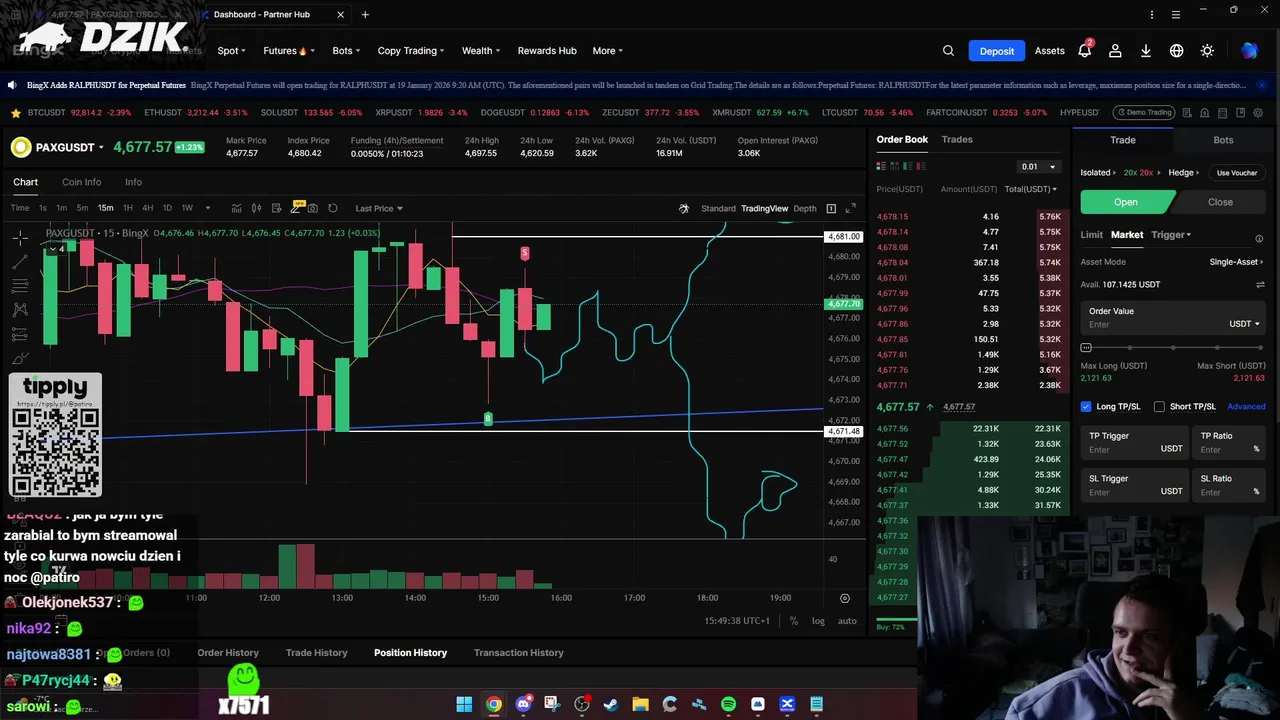The image size is (1280, 720).
Task: Select the Close position toggle
Action: pyautogui.click(x=1220, y=202)
